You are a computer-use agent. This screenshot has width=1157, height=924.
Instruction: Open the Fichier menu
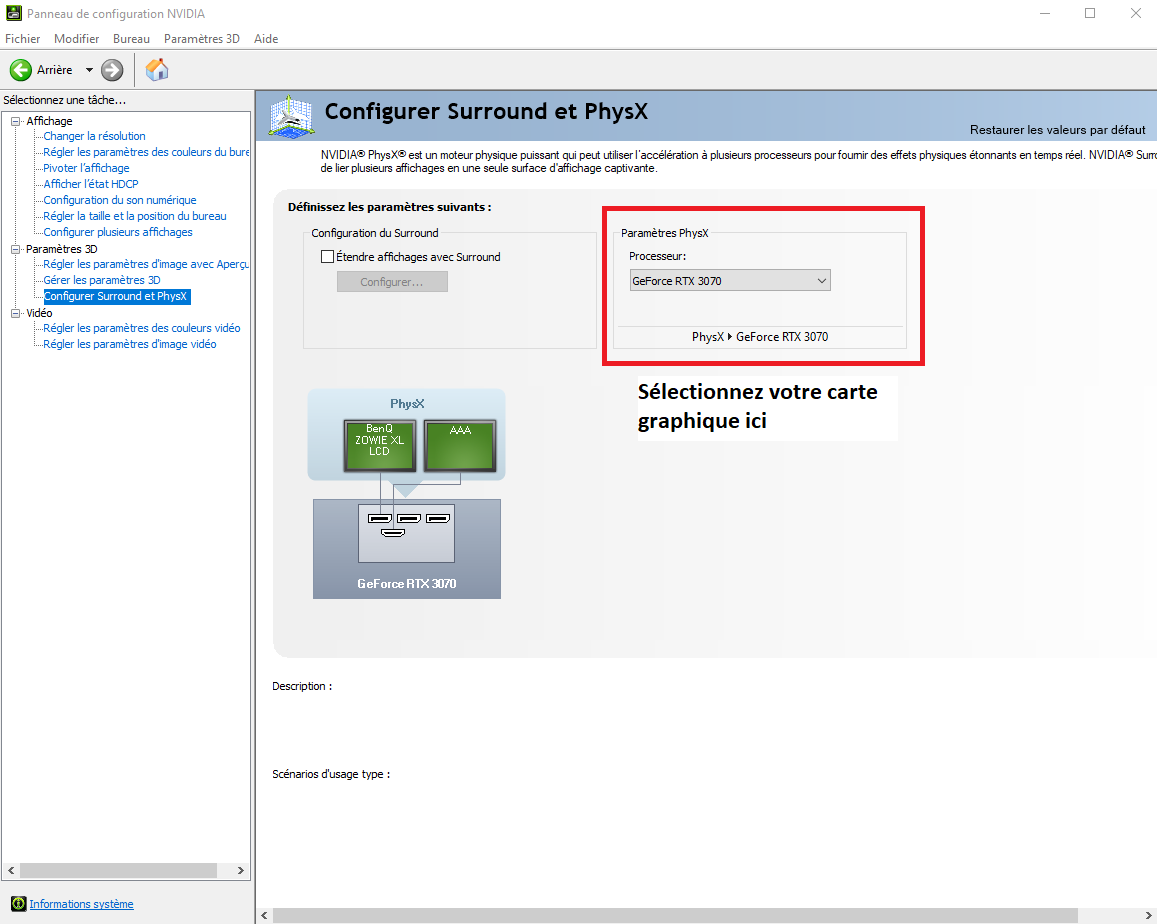click(x=23, y=38)
